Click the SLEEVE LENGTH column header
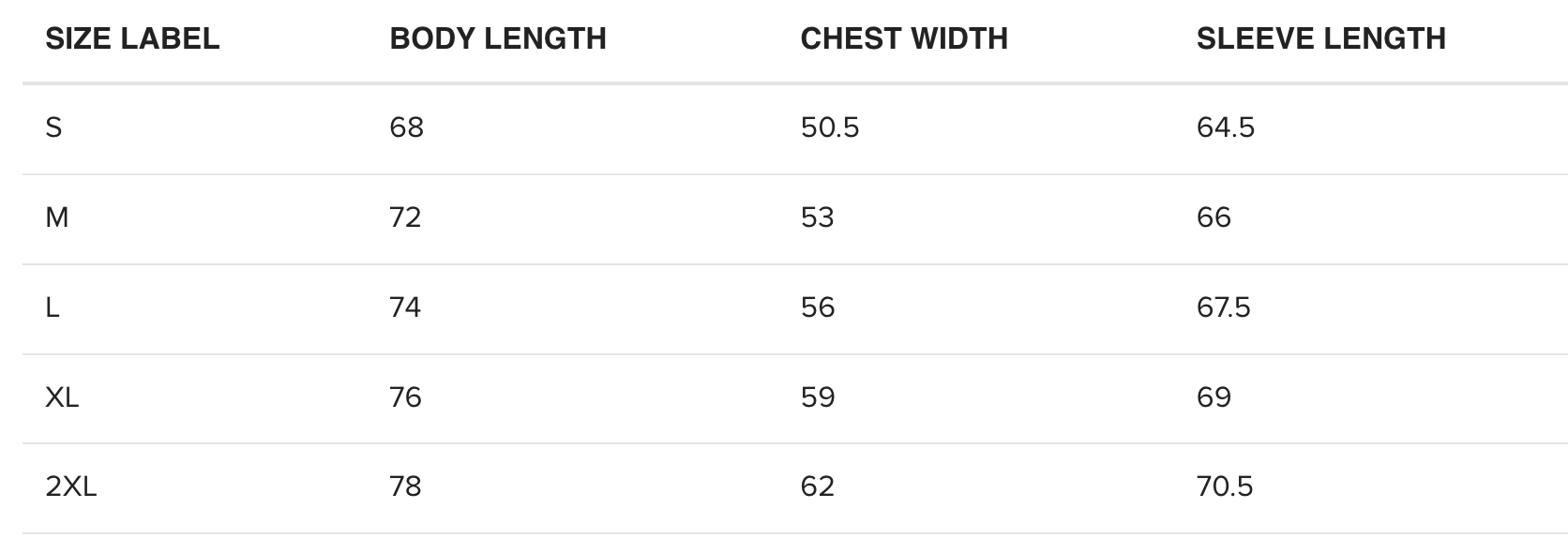 [x=1320, y=38]
